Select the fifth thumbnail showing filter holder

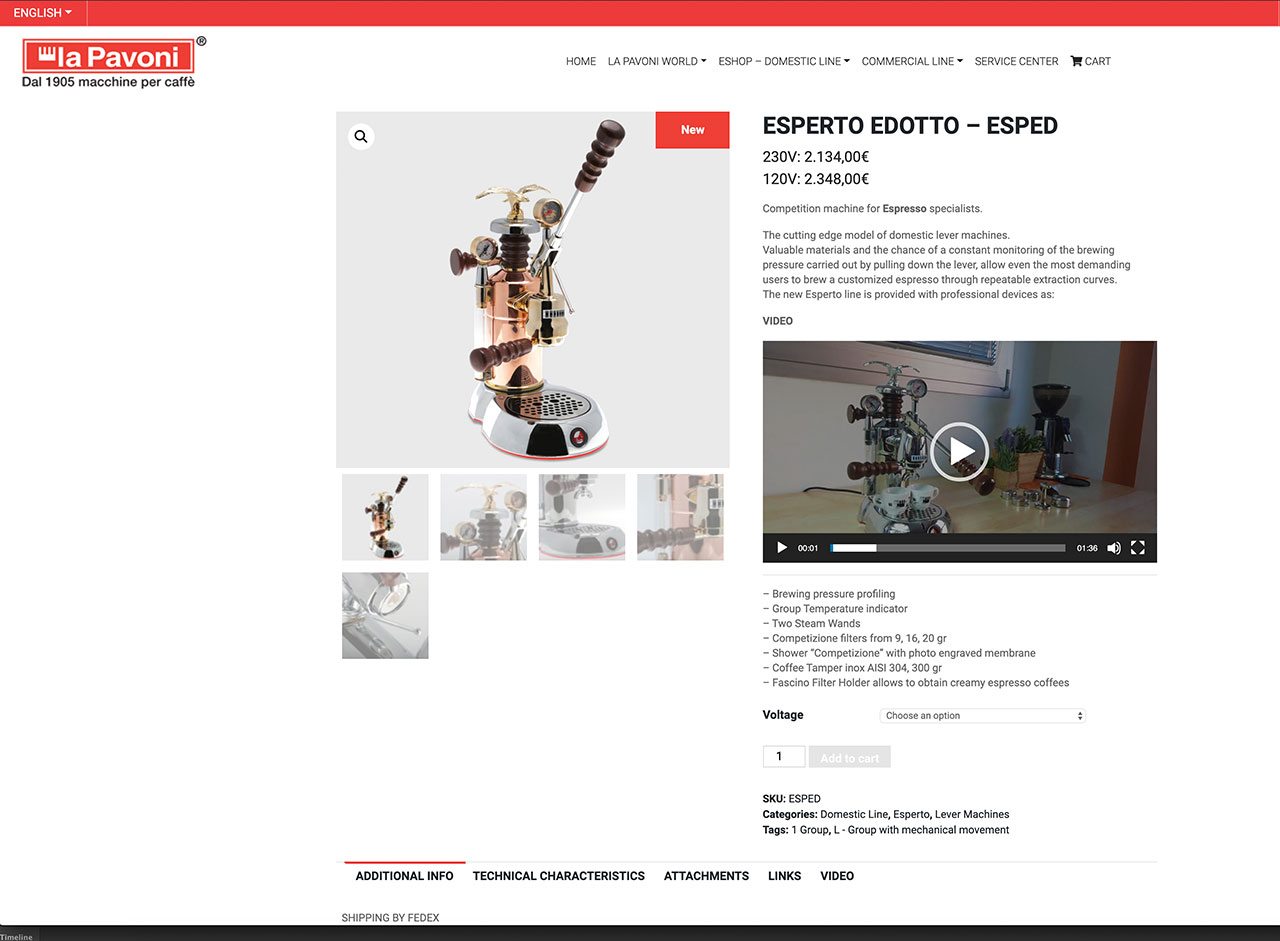385,615
